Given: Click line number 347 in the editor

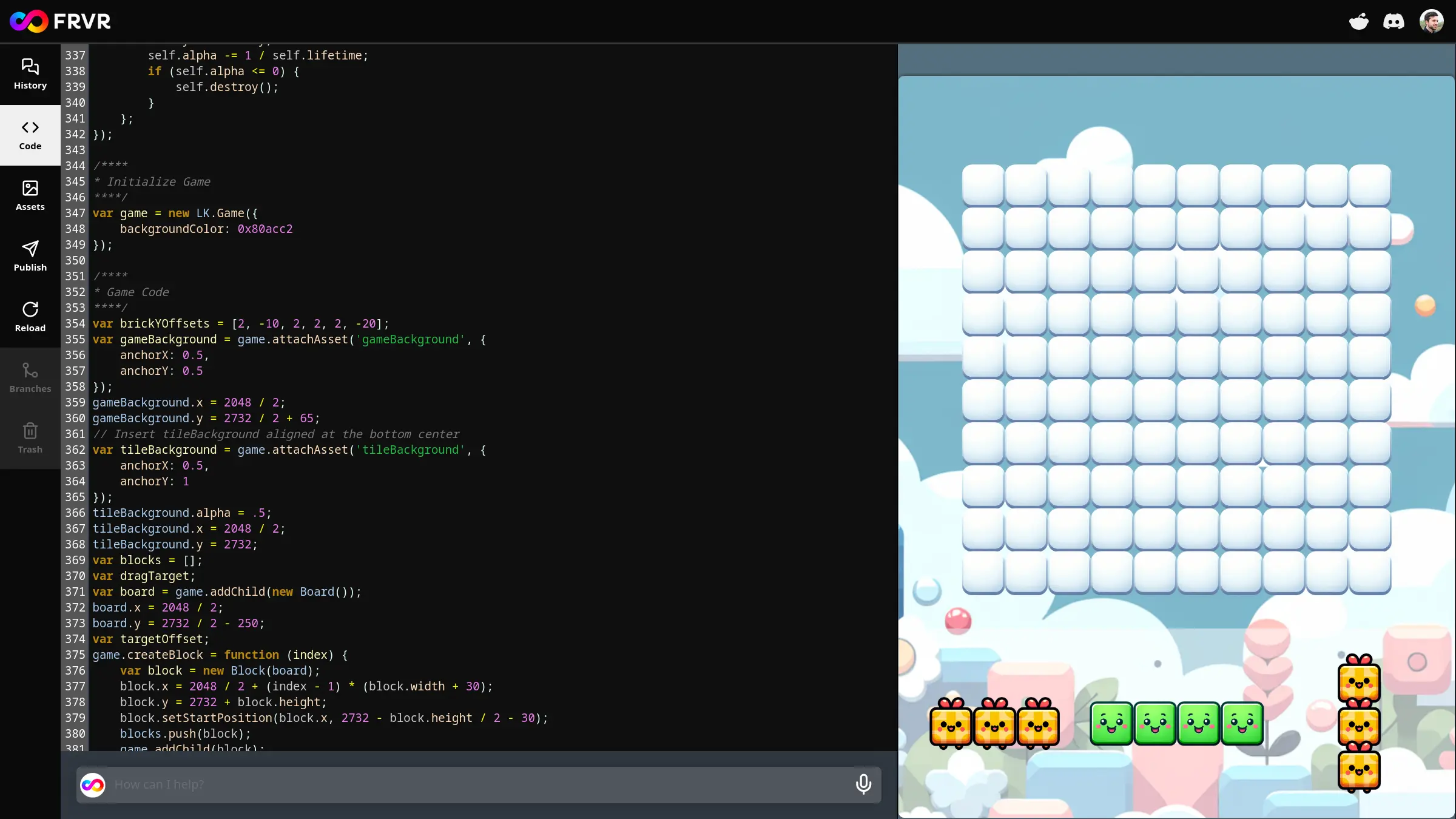Looking at the screenshot, I should point(75,213).
